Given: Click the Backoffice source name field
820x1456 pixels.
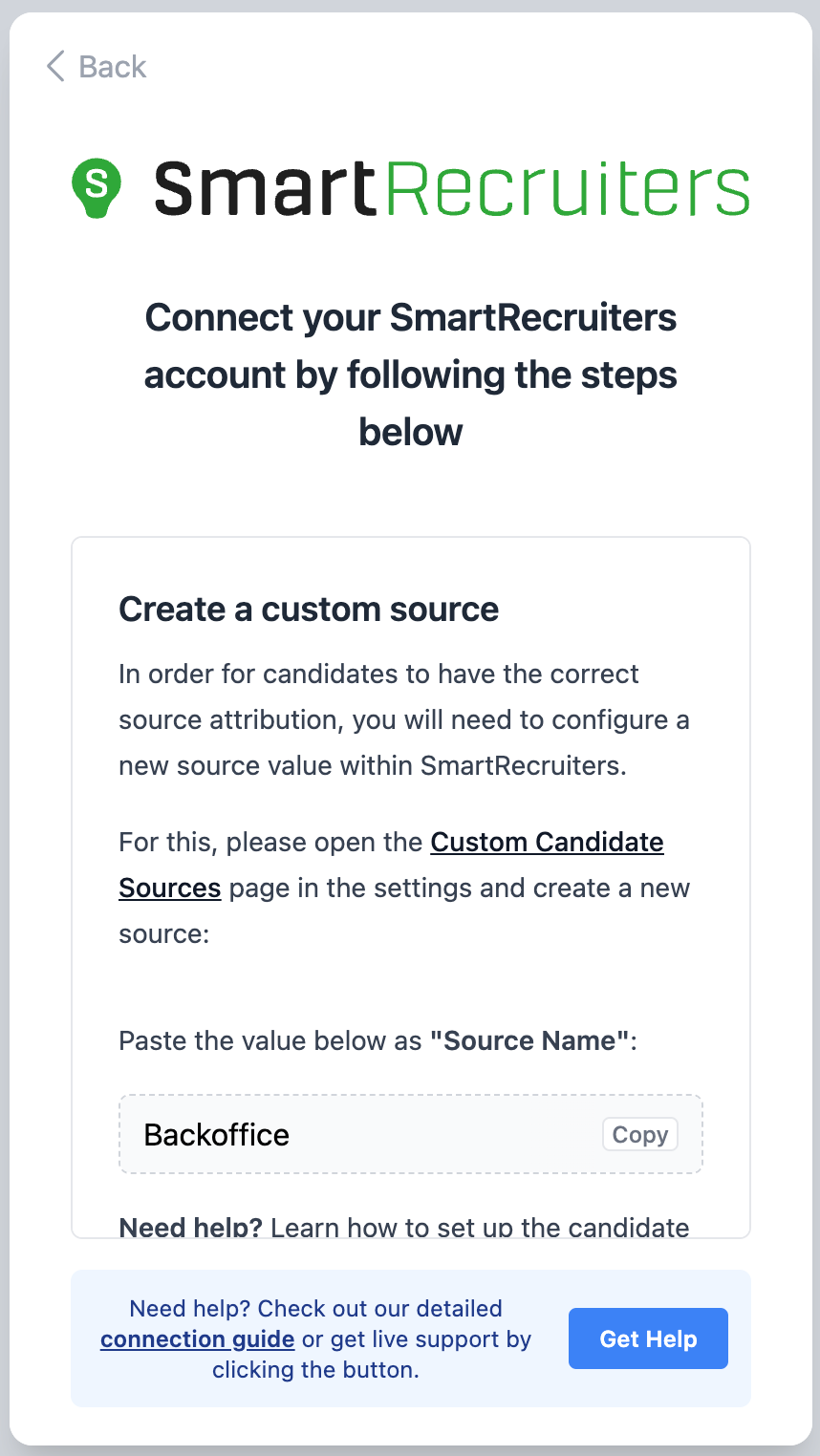Looking at the screenshot, I should (363, 1134).
